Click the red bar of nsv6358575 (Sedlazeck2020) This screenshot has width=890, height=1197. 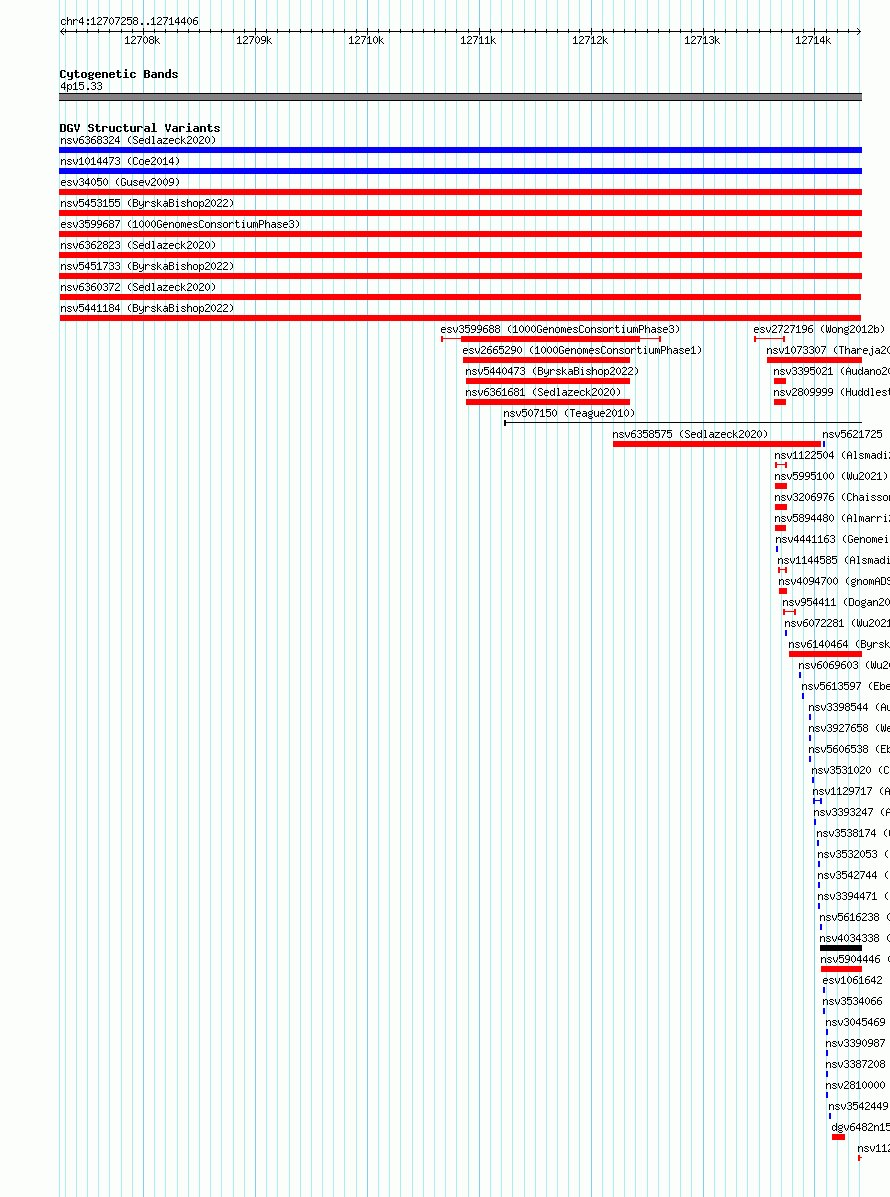click(717, 444)
